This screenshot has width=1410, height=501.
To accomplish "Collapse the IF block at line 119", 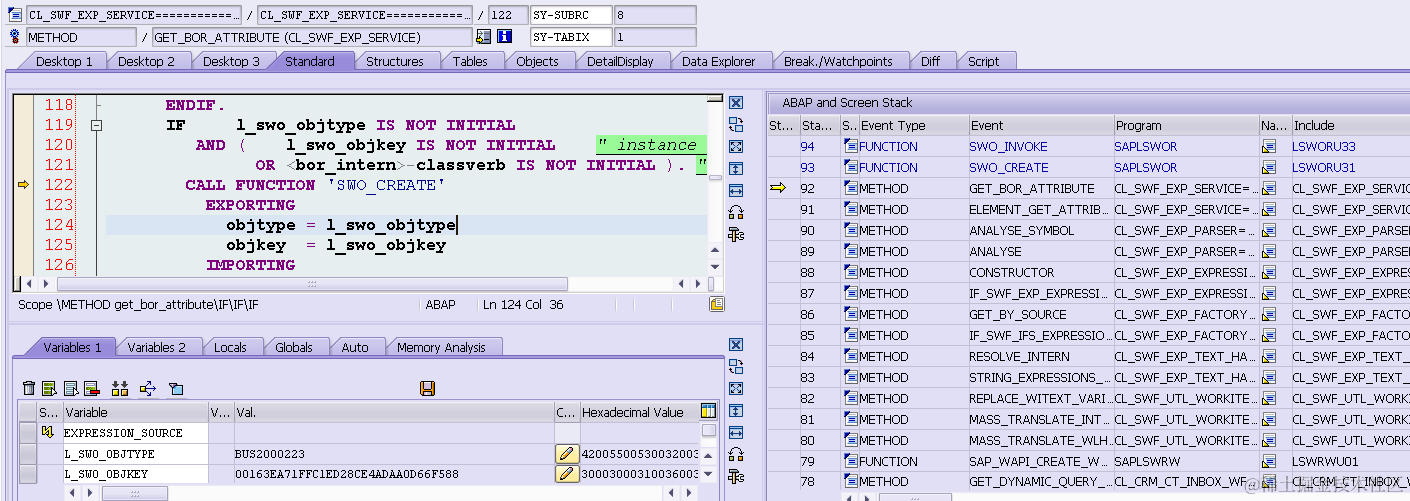I will pos(97,125).
